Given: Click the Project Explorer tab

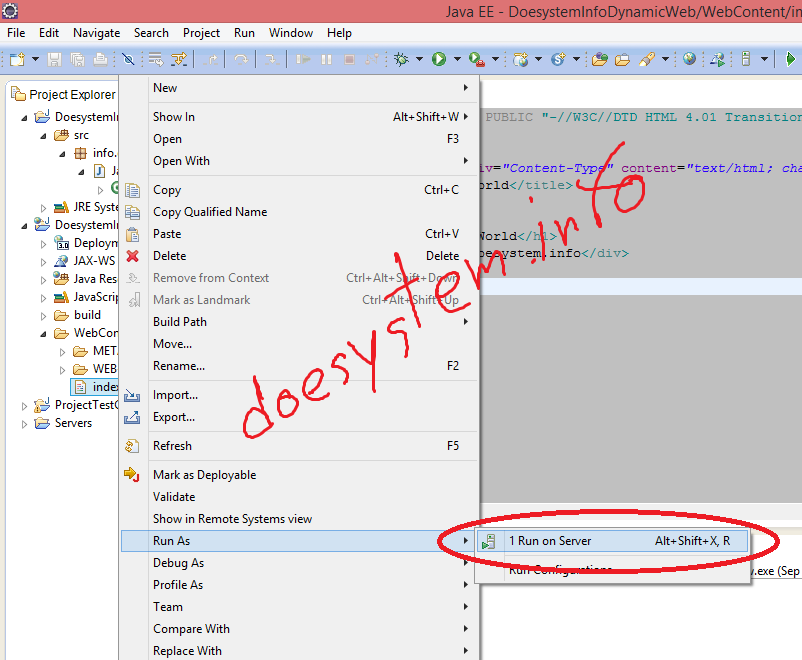Looking at the screenshot, I should 64,95.
